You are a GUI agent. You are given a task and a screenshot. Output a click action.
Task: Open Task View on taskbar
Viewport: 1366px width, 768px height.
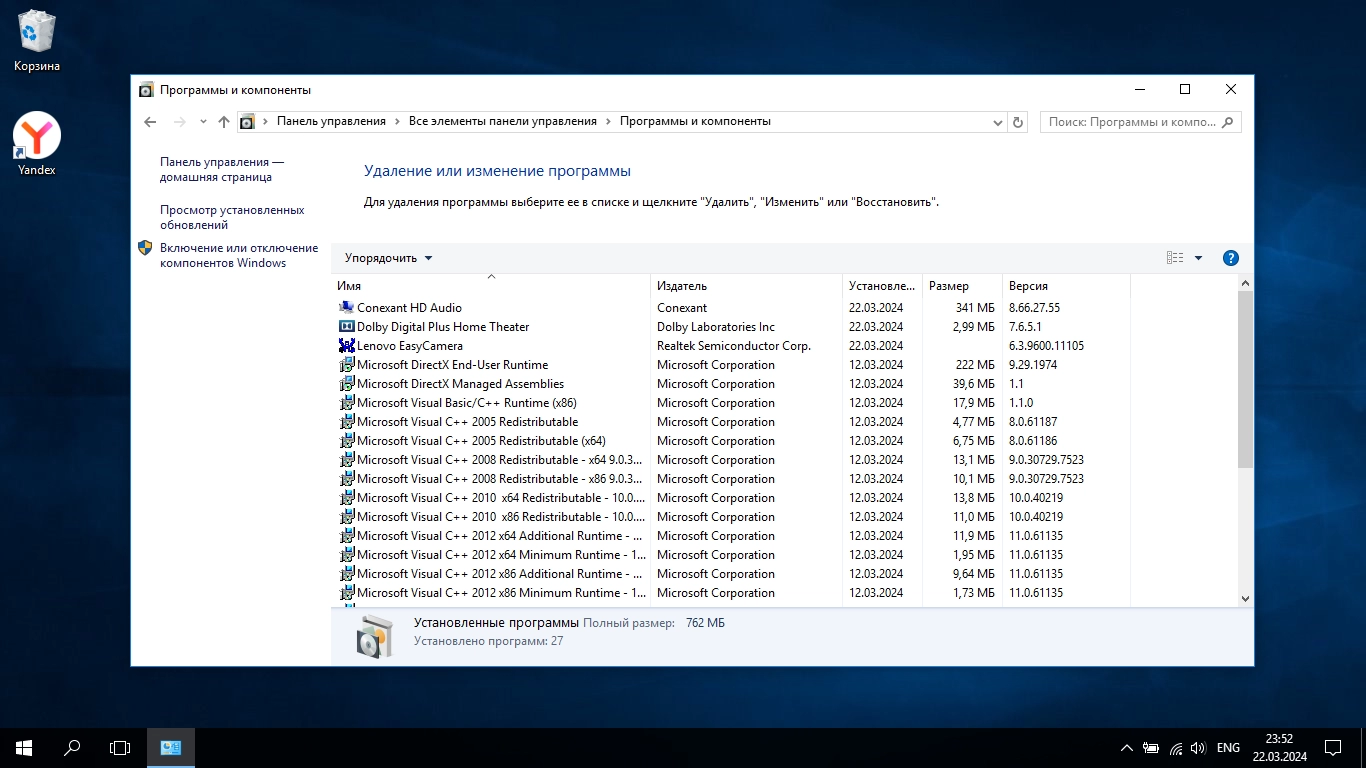point(120,747)
